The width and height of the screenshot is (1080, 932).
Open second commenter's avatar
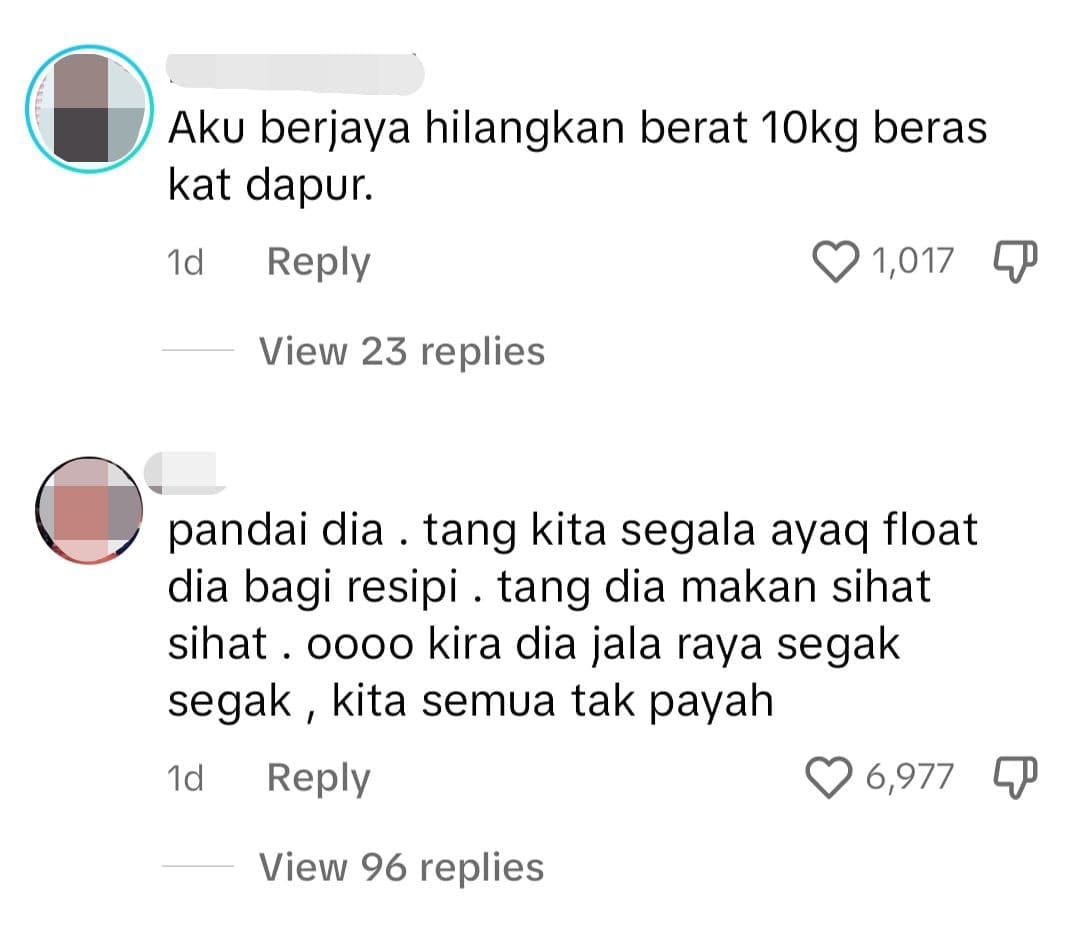tap(89, 510)
